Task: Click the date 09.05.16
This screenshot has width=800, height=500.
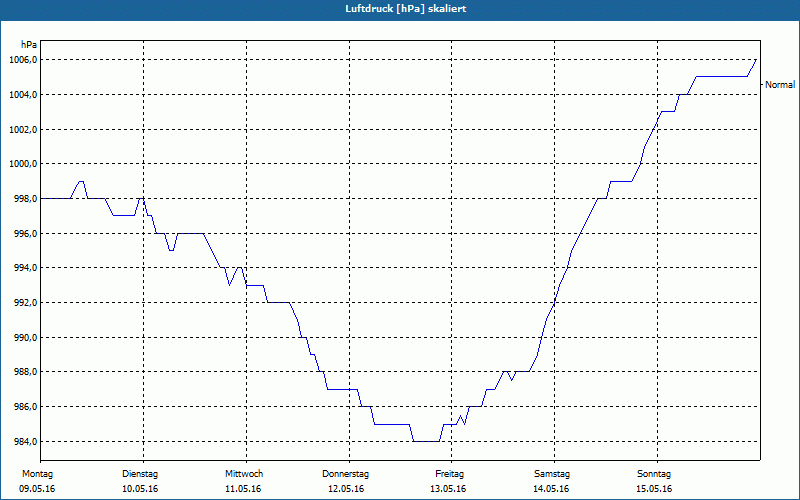Action: tap(37, 489)
